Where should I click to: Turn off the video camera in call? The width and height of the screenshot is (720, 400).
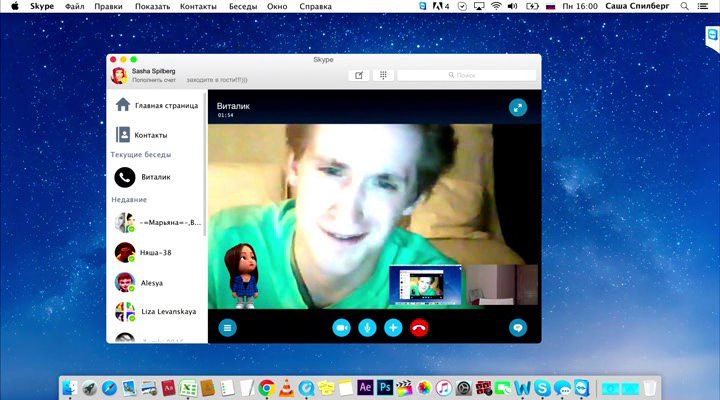coord(342,327)
